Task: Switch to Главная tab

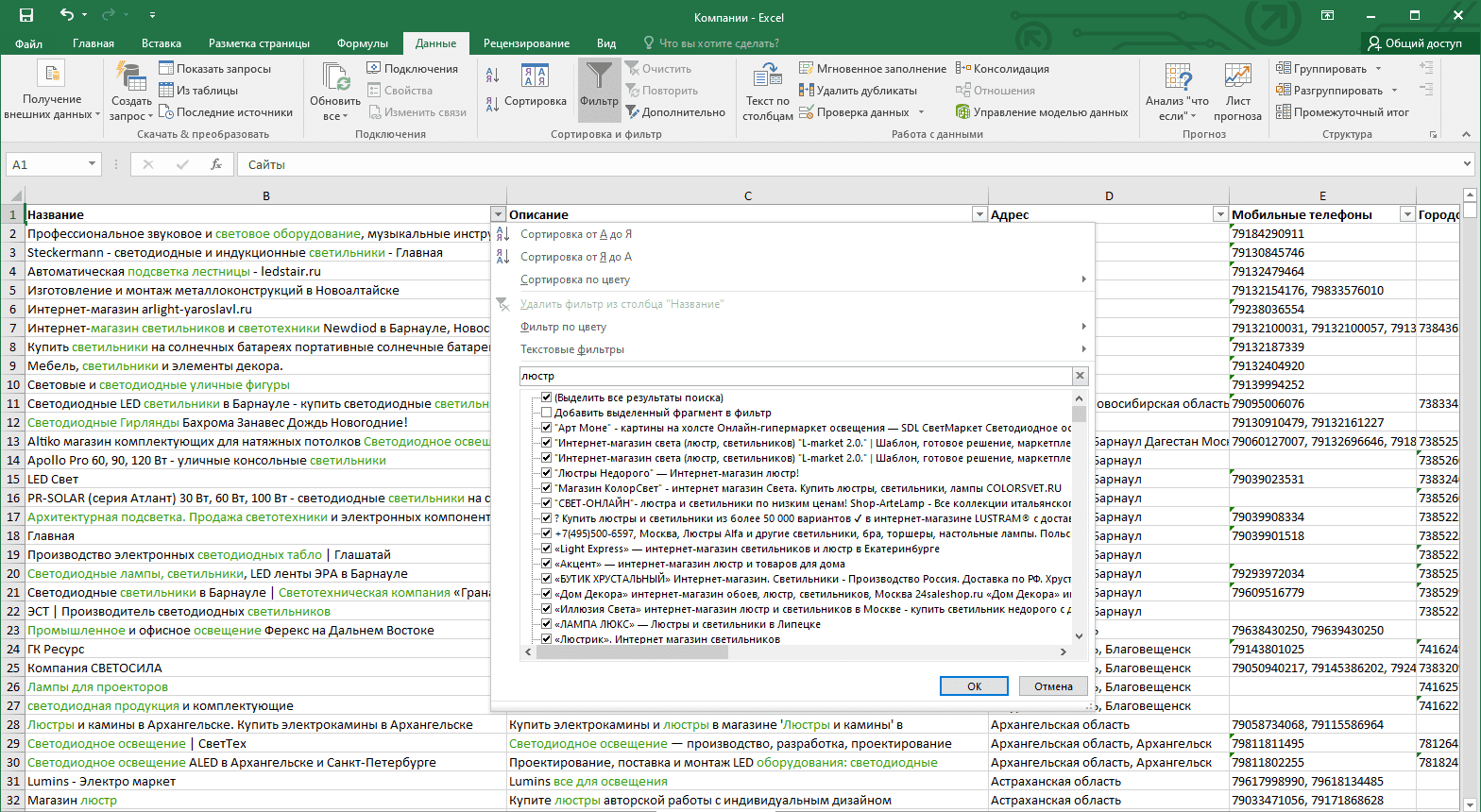Action: (x=94, y=43)
